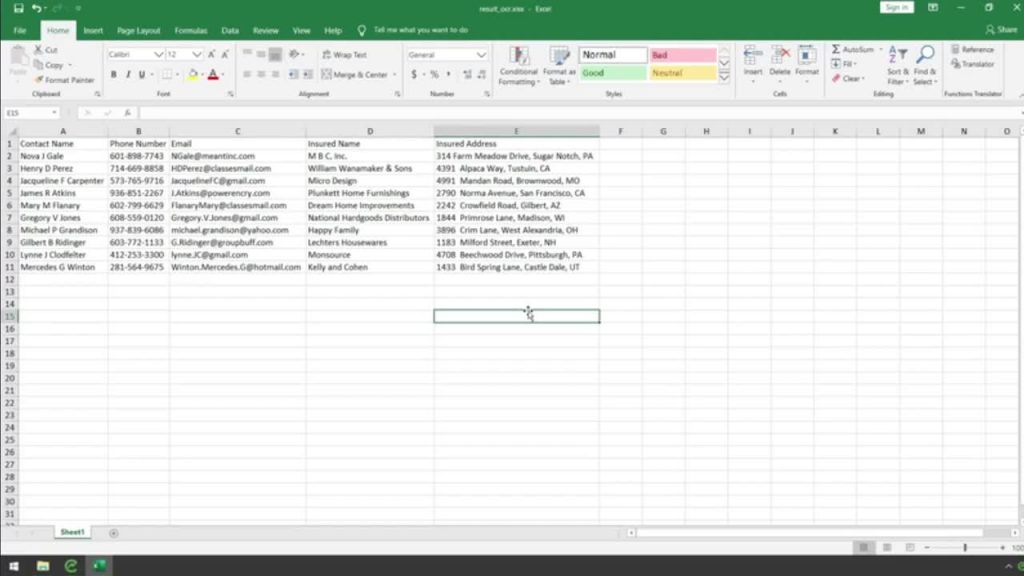The height and width of the screenshot is (576, 1024).
Task: Click the Insert Function fx icon
Action: tap(127, 113)
